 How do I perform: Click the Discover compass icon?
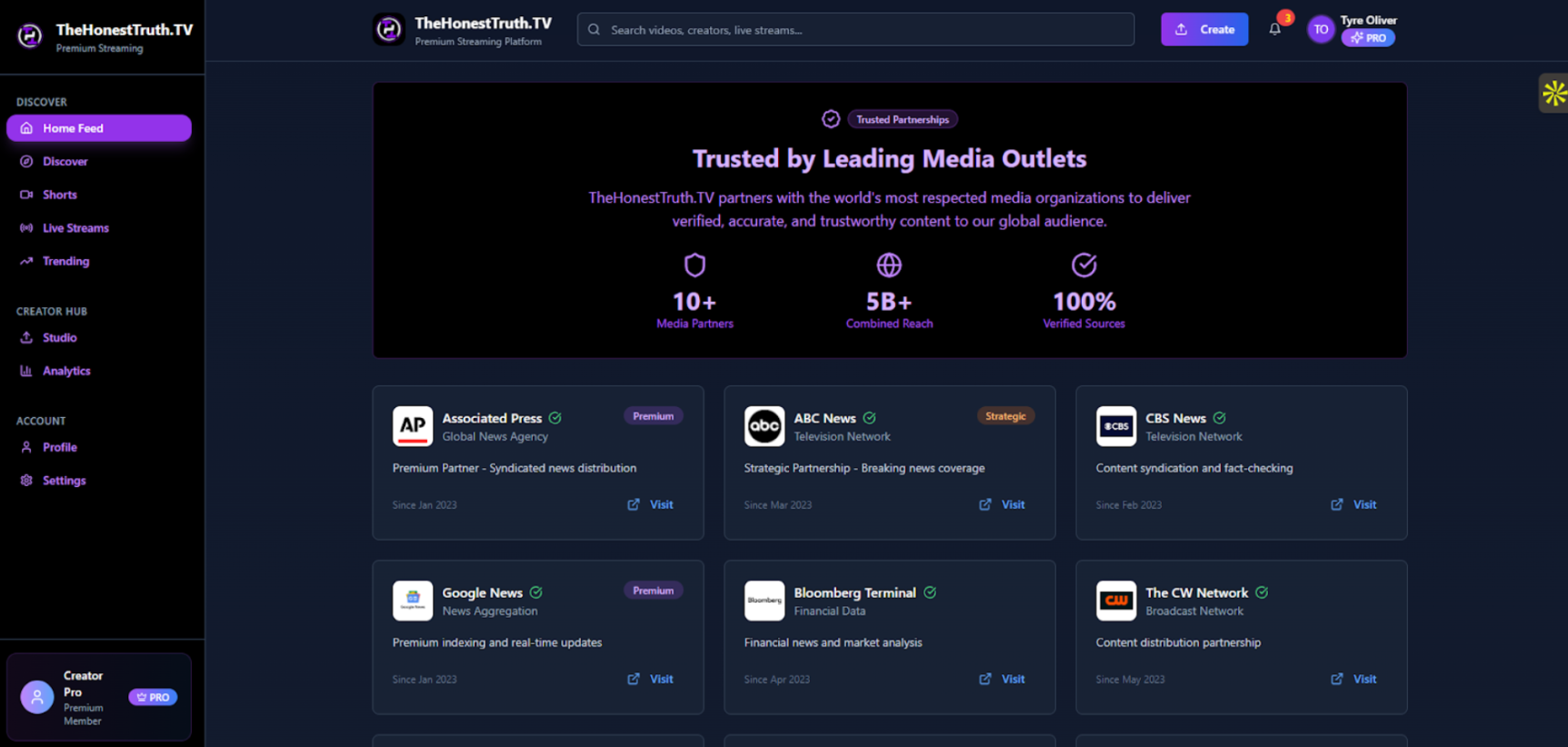tap(26, 162)
